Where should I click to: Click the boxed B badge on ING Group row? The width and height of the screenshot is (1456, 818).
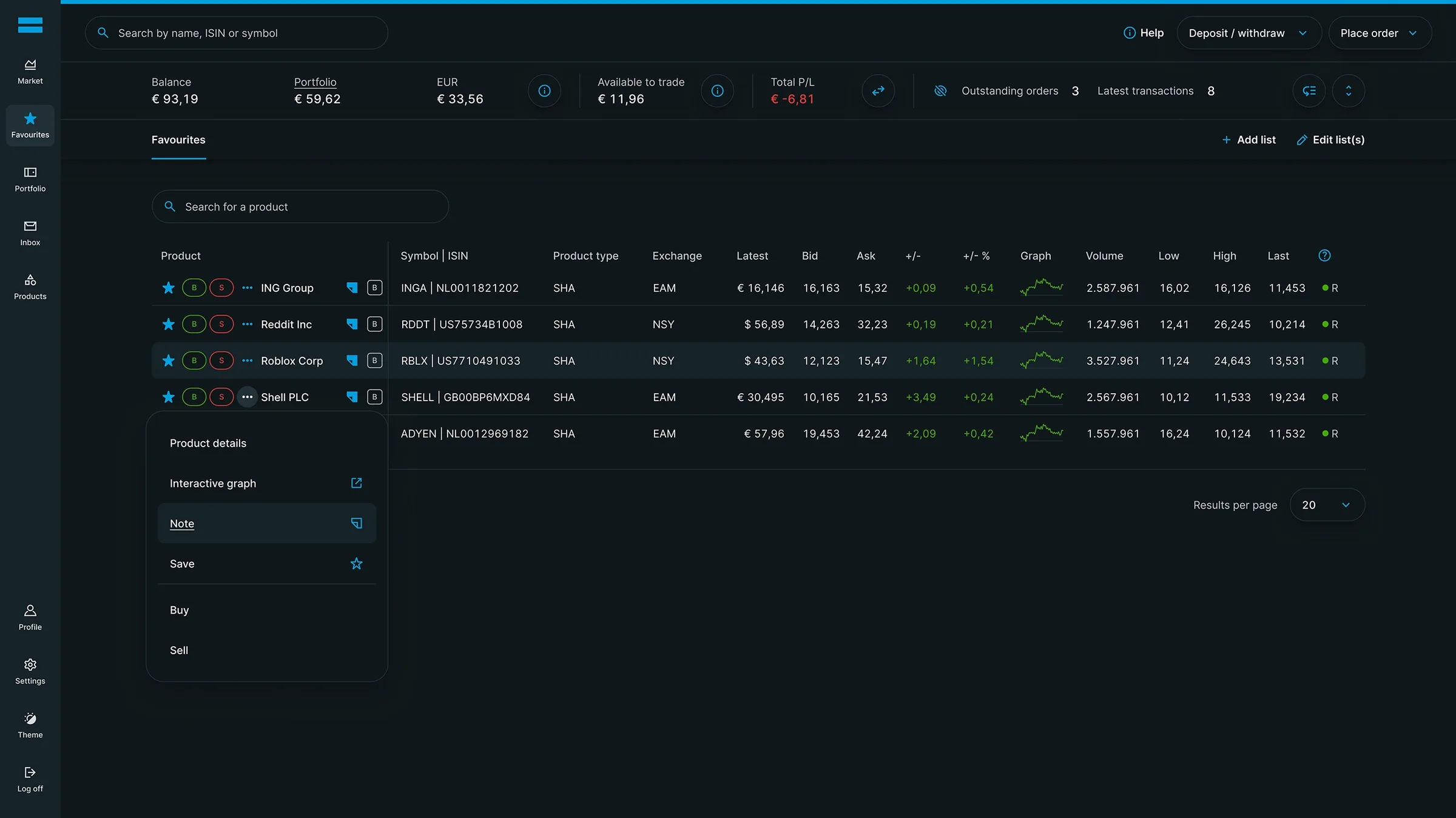coord(374,288)
